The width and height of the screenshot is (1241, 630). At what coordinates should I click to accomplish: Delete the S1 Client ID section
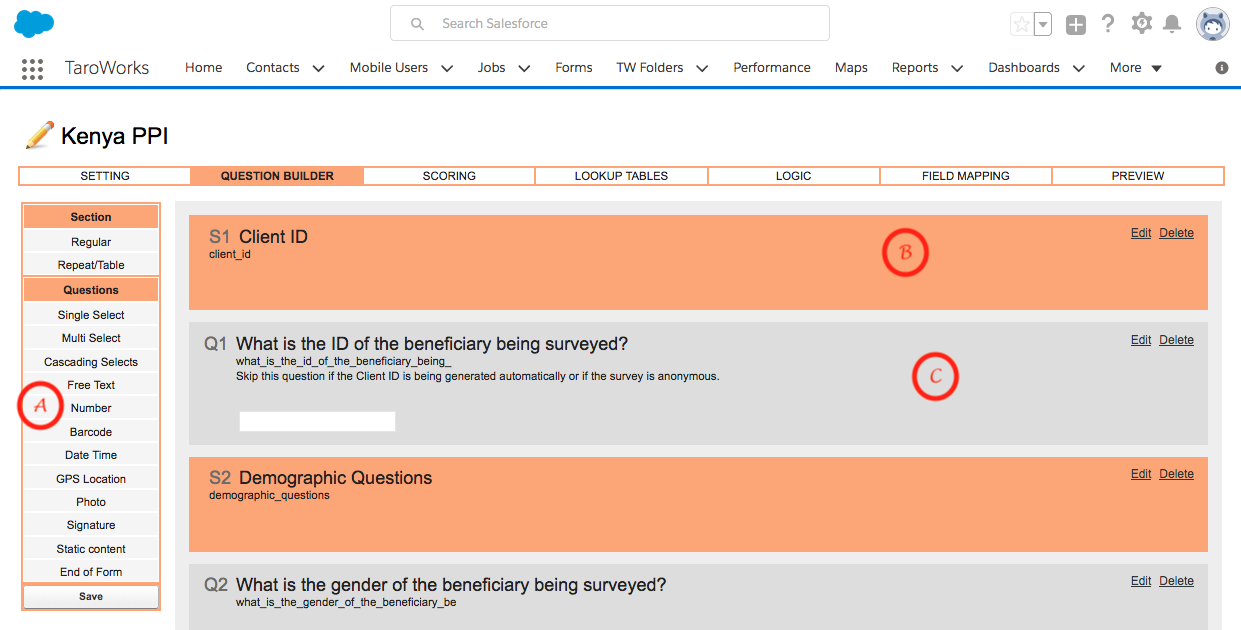pos(1176,233)
